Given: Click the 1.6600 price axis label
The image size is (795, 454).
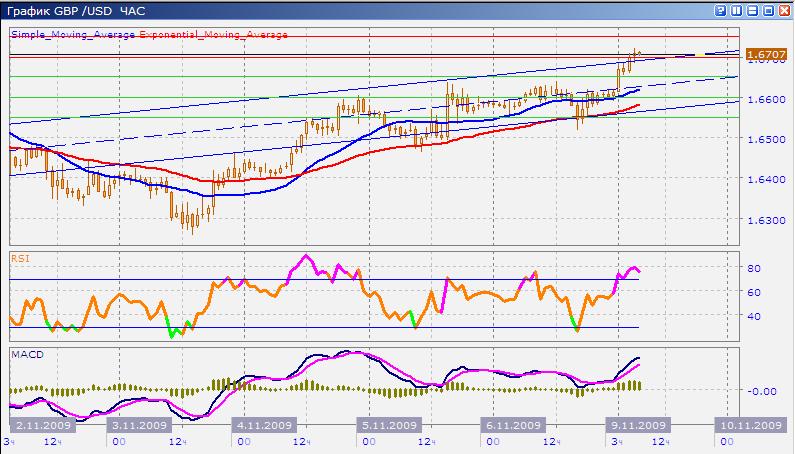Looking at the screenshot, I should [x=764, y=100].
